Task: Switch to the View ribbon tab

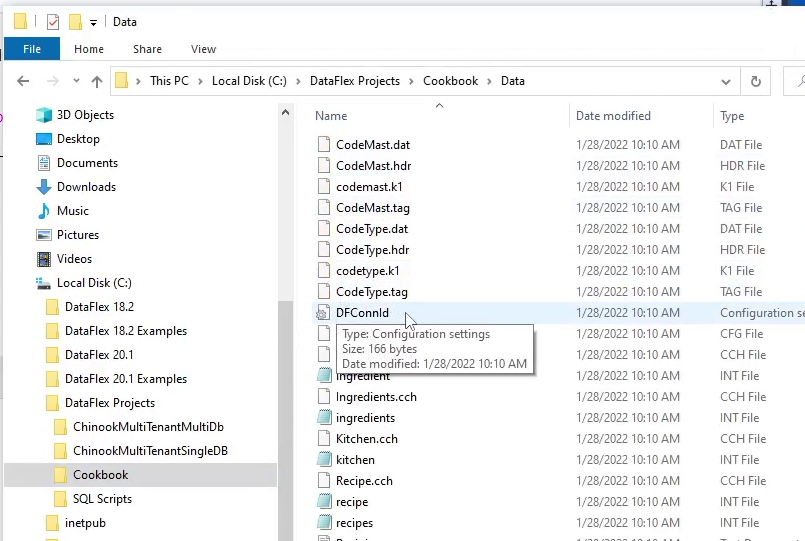Action: (x=203, y=49)
